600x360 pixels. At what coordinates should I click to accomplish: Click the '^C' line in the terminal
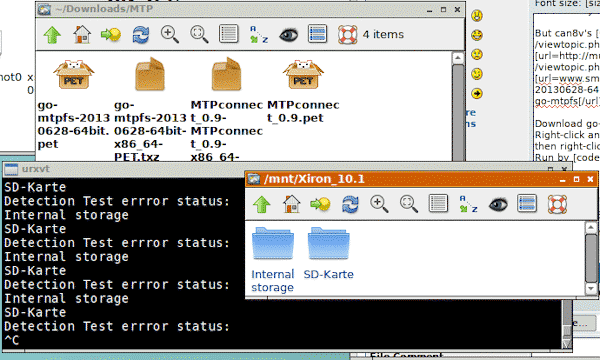[11, 340]
